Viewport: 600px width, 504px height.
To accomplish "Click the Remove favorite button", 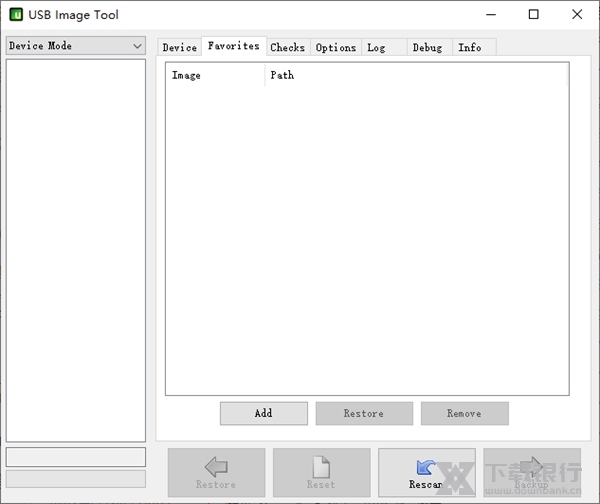I will [x=464, y=413].
